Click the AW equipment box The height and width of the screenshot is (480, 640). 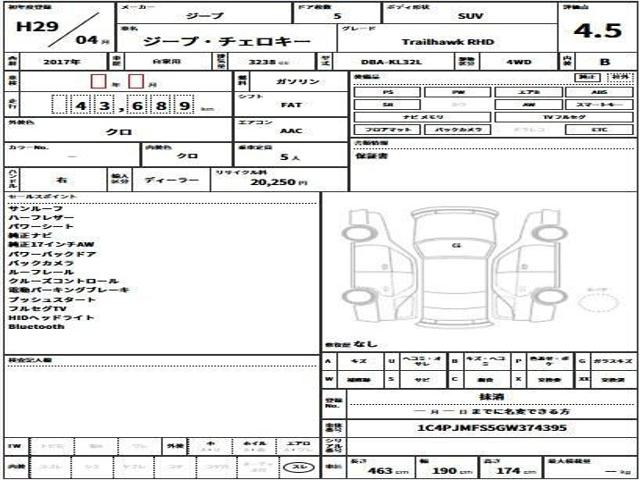(x=529, y=105)
